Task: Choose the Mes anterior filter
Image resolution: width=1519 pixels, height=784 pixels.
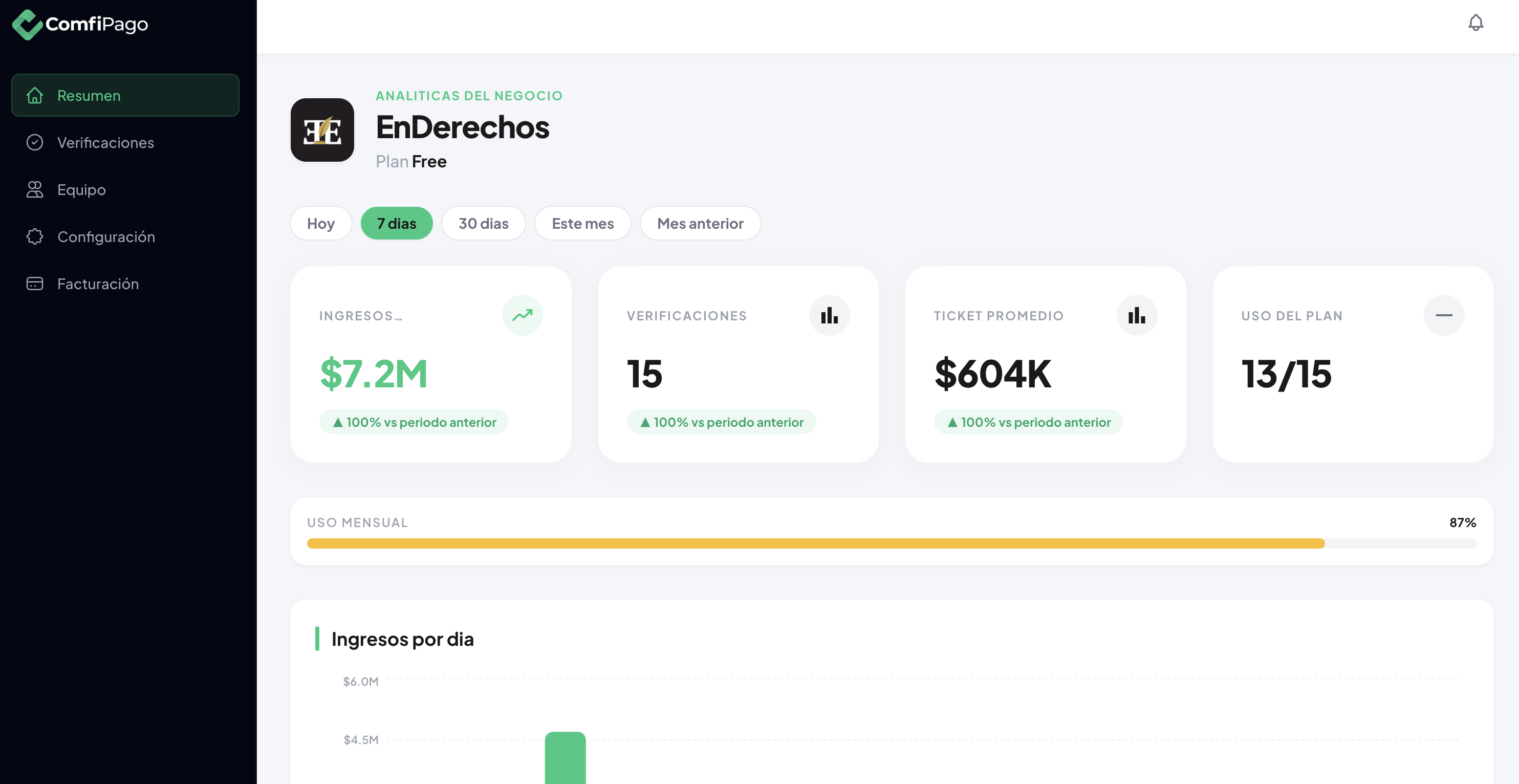Action: click(x=700, y=224)
